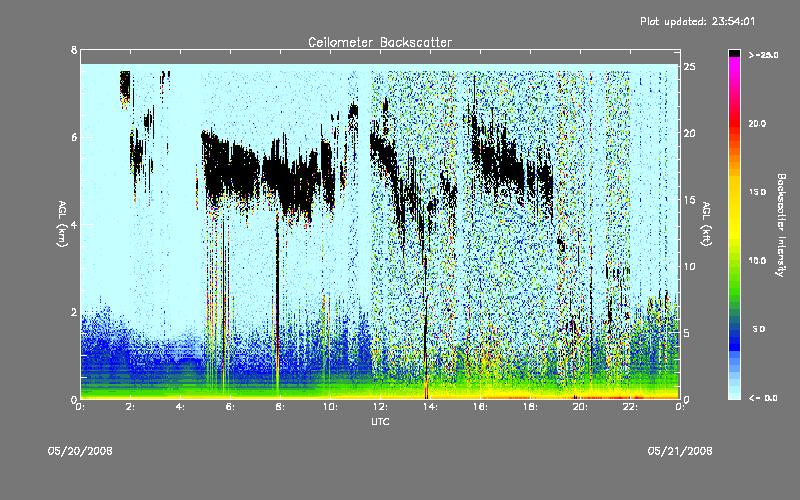Click the '10:' hour tick on UTC axis
The image size is (800, 500).
pos(330,407)
